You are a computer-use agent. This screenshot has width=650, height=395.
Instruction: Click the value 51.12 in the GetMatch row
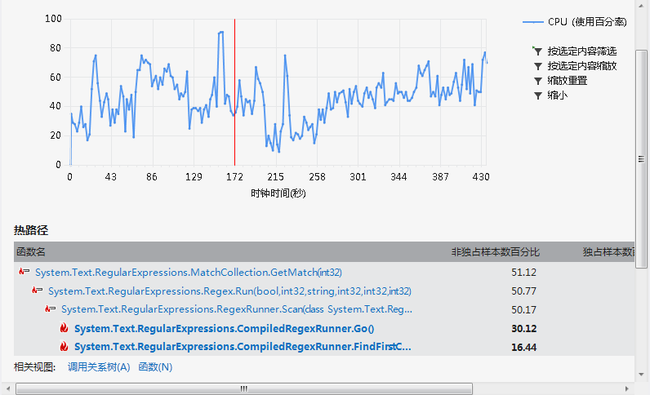click(x=524, y=272)
